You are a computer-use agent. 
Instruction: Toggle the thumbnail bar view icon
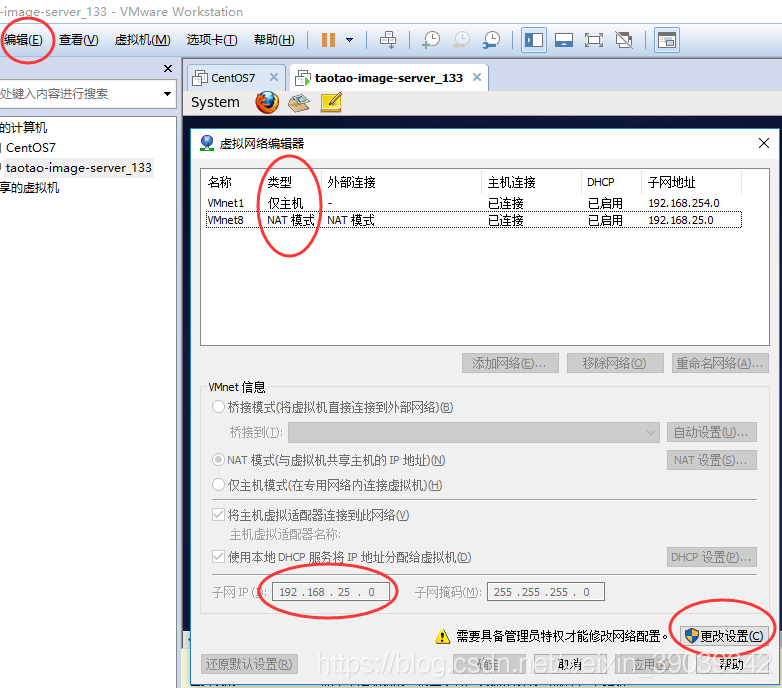pyautogui.click(x=564, y=40)
